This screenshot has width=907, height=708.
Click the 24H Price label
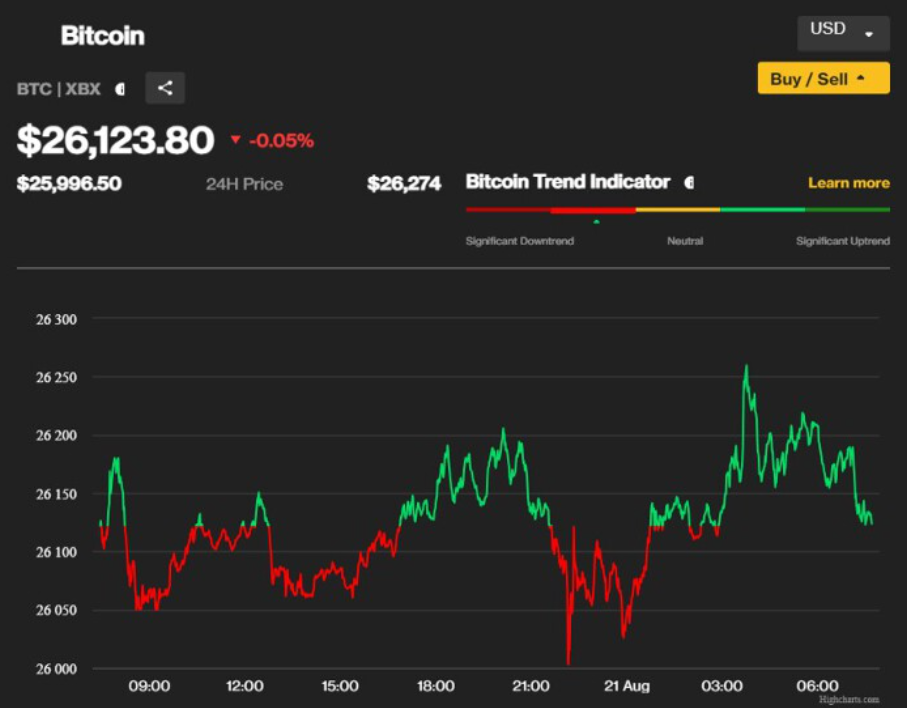coord(244,184)
